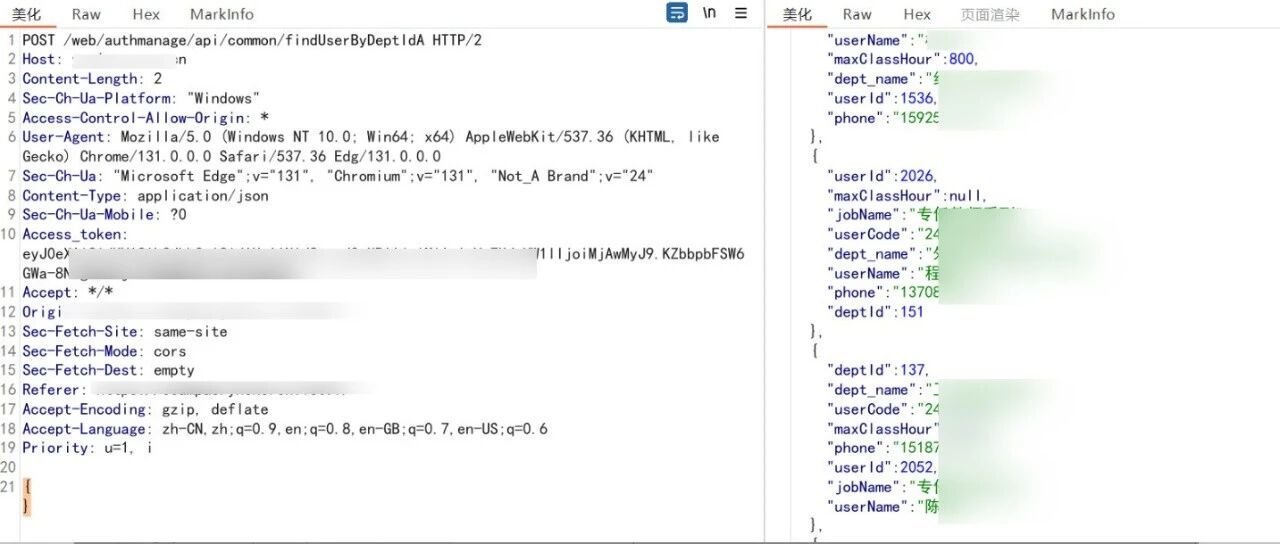Click the "phone":"13708 entry in response

coord(884,293)
